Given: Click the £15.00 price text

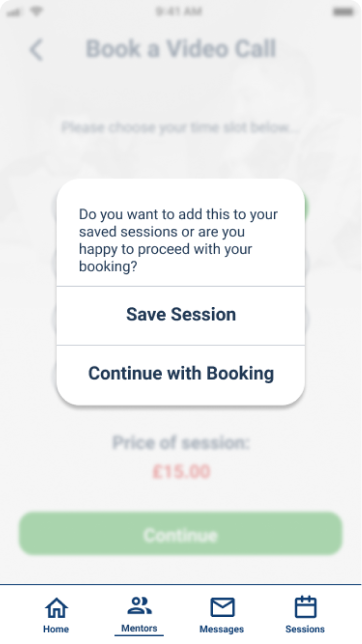Looking at the screenshot, I should pos(181,472).
